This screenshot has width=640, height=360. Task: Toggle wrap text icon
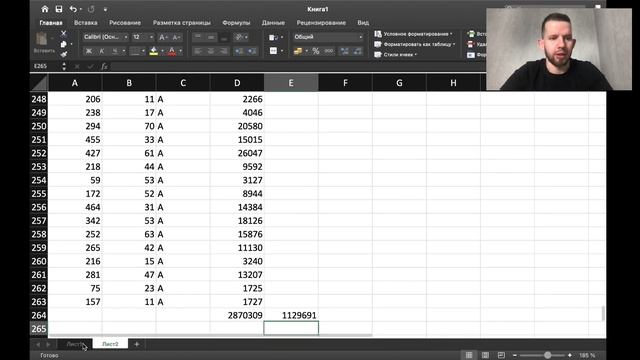[273, 37]
